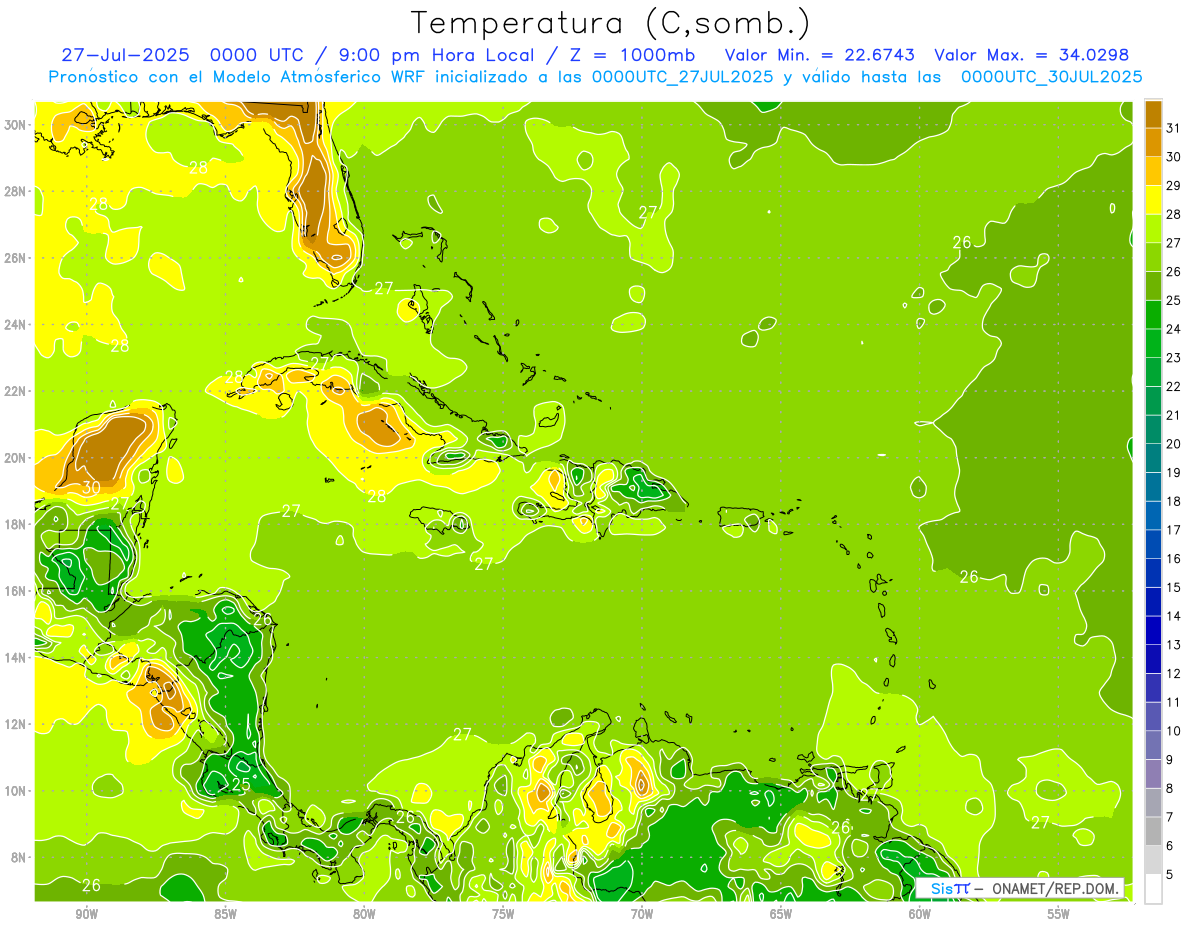Click the 70W longitude label
1200x927 pixels.
tap(642, 915)
